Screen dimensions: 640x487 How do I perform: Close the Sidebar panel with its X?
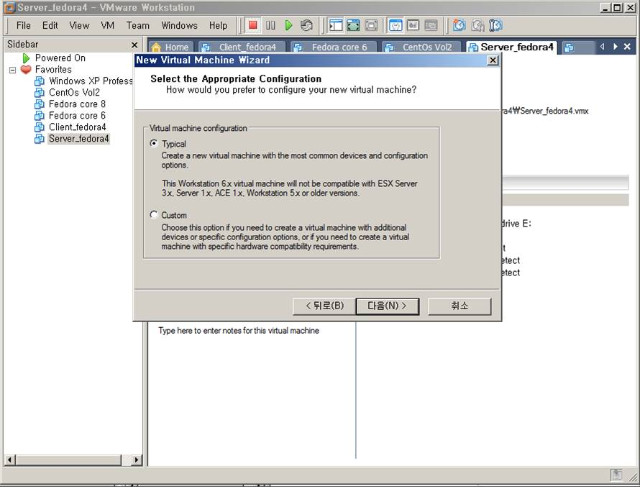134,44
